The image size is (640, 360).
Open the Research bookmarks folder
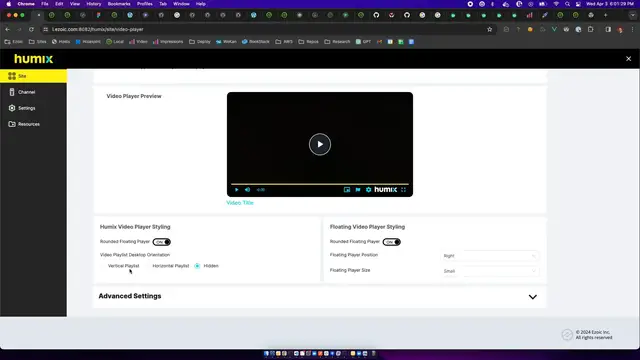(337, 42)
